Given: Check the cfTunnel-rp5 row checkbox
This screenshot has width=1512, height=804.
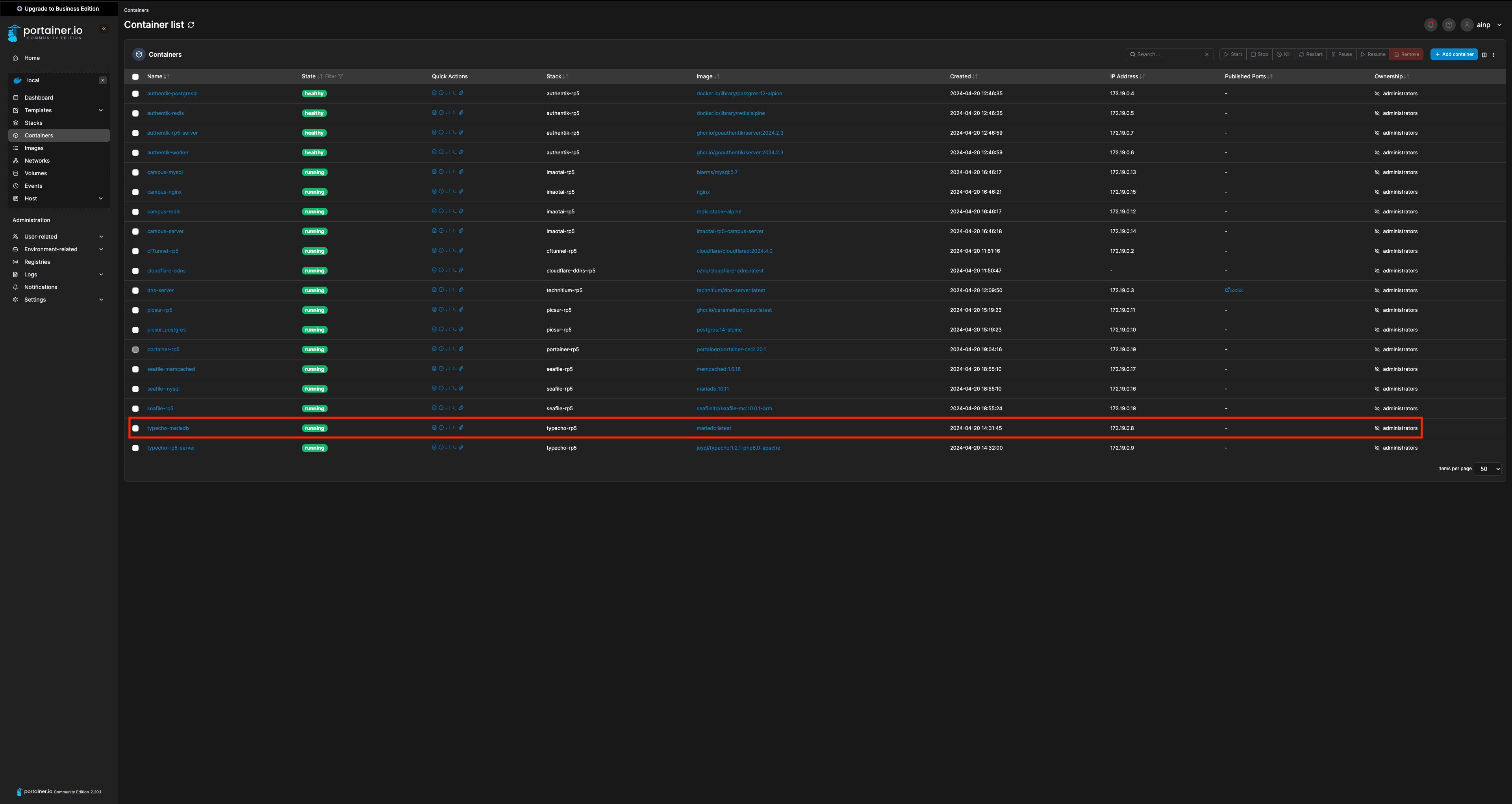Looking at the screenshot, I should click(x=135, y=251).
